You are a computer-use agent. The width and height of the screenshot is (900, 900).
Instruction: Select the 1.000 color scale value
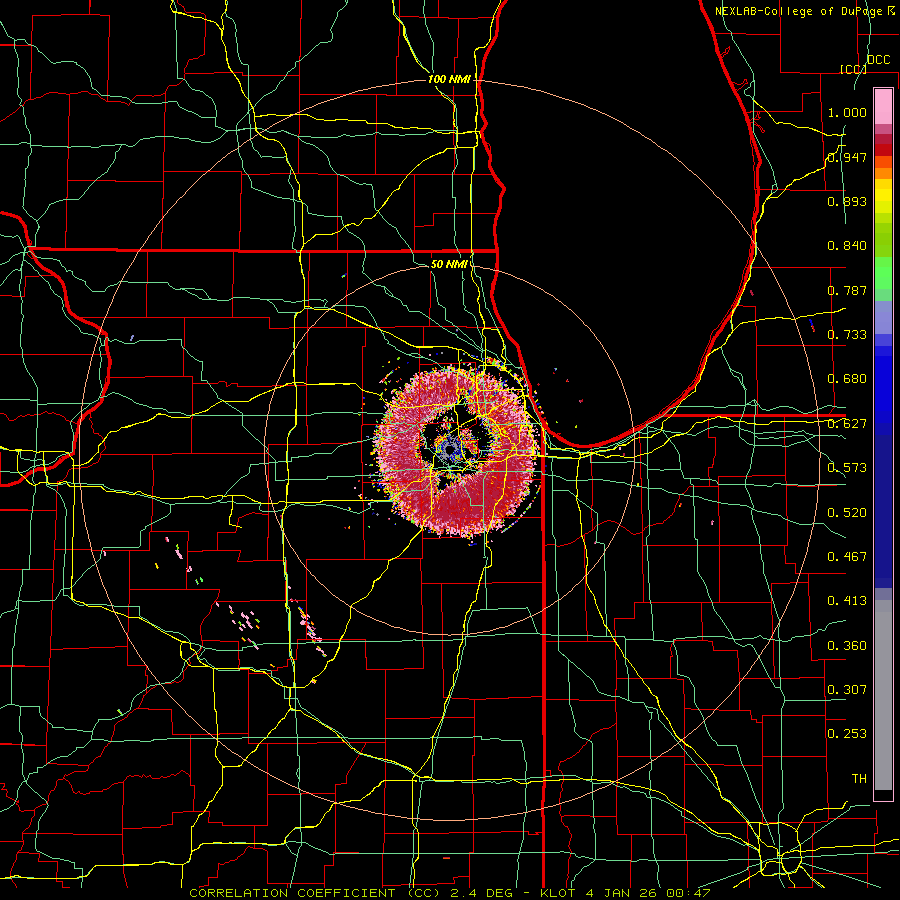[847, 112]
